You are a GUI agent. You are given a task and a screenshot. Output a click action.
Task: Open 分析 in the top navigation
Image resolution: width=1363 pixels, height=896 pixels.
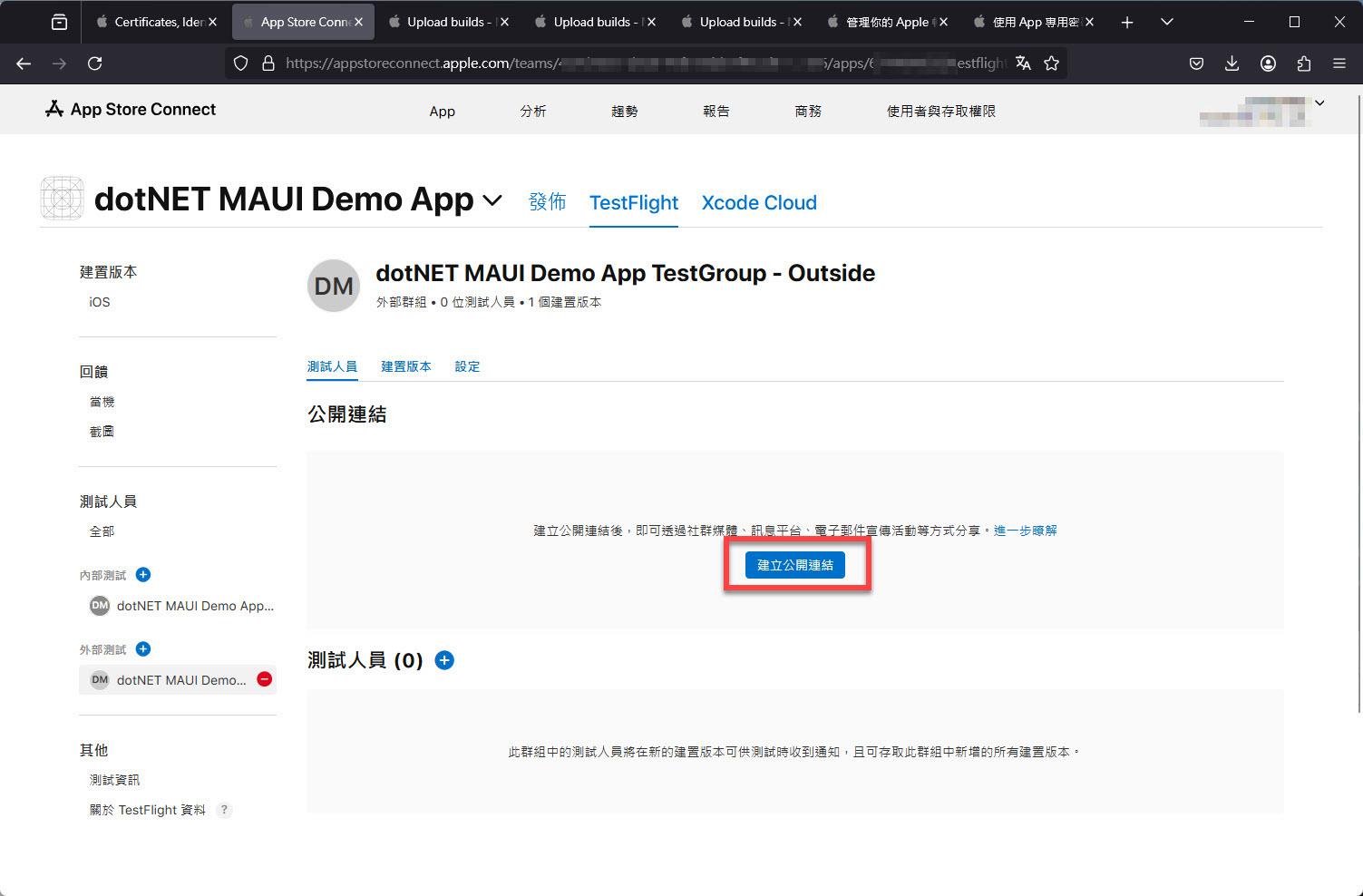533,111
